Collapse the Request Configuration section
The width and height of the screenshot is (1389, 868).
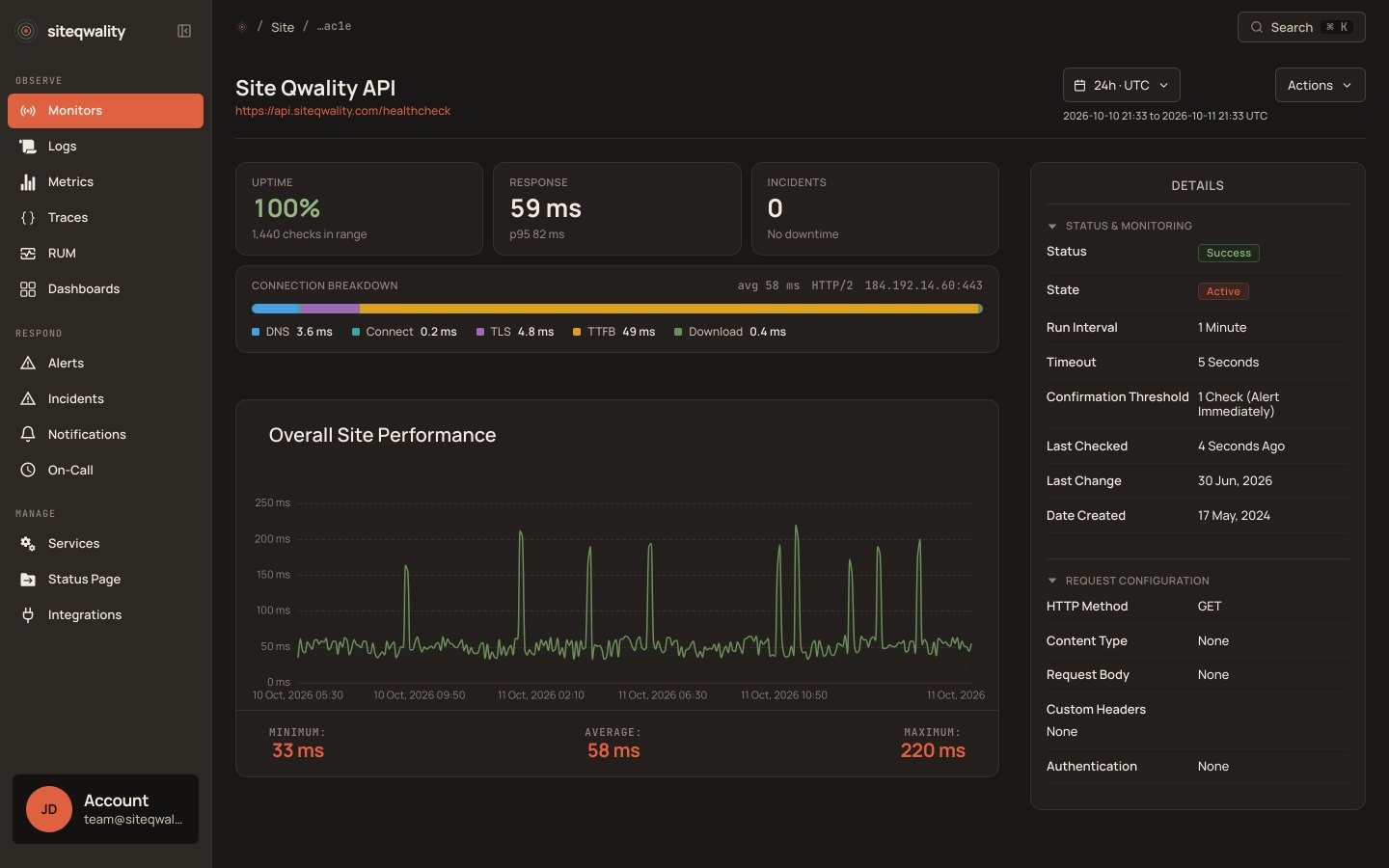coord(1052,581)
